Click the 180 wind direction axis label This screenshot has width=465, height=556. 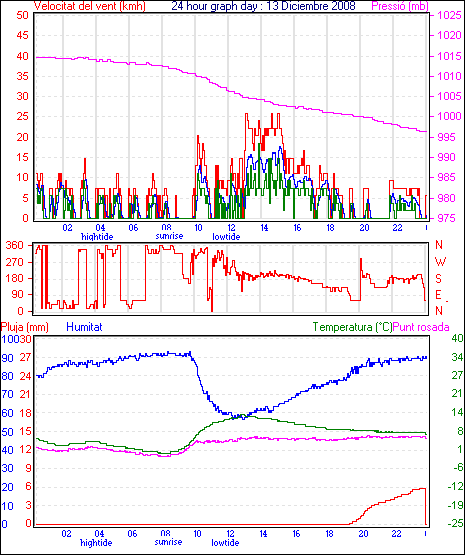pyautogui.click(x=15, y=279)
